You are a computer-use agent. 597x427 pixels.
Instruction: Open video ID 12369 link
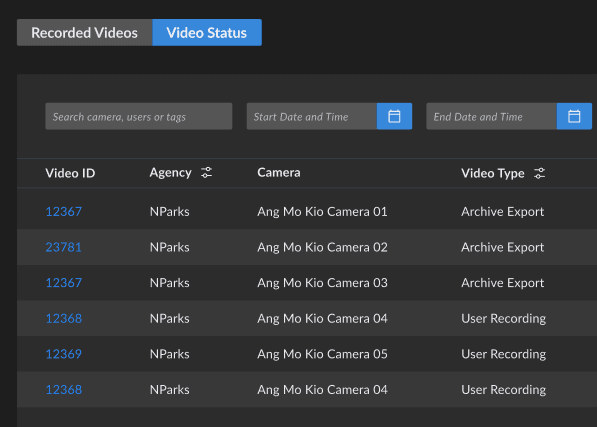point(64,354)
